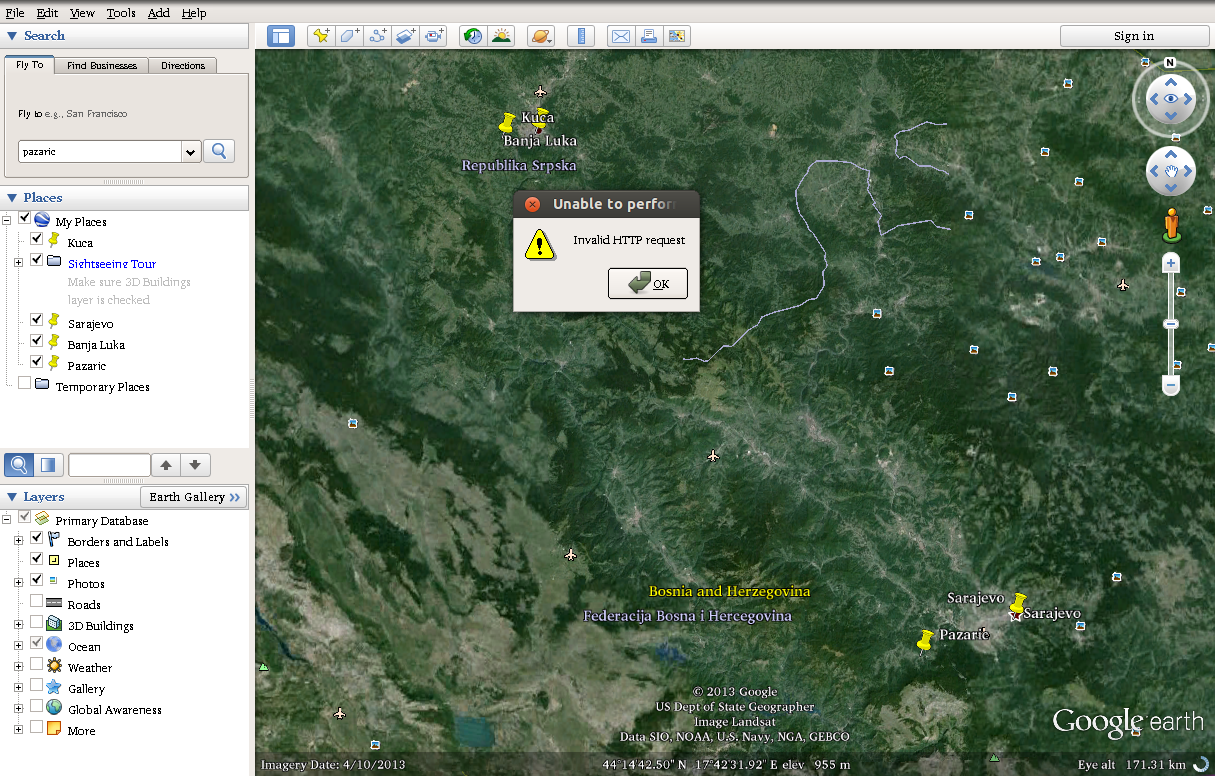Add a path from toolbar
The image size is (1215, 776).
point(378,36)
